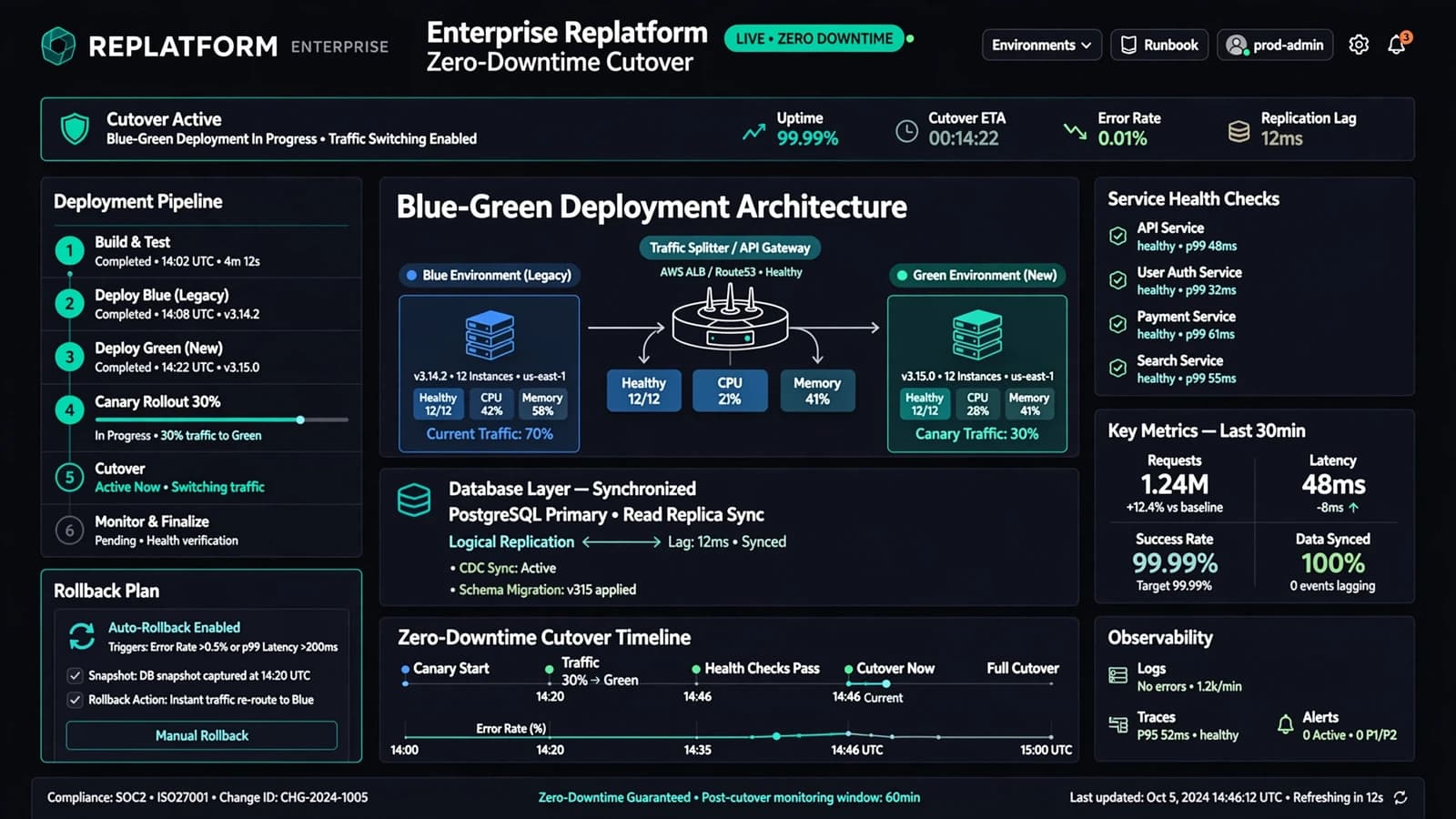Click the Cutover Now timeline marker

(x=848, y=669)
